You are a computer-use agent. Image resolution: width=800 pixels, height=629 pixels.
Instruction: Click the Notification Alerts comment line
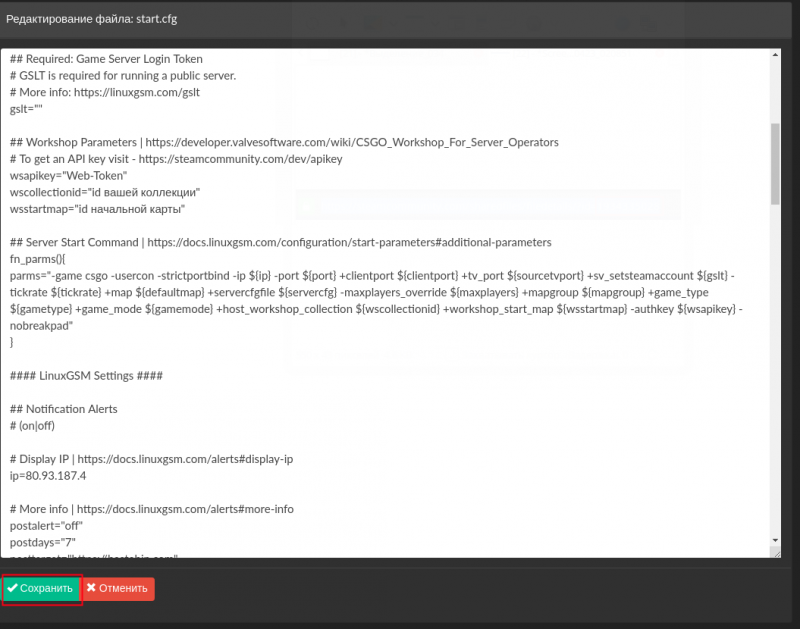point(64,409)
